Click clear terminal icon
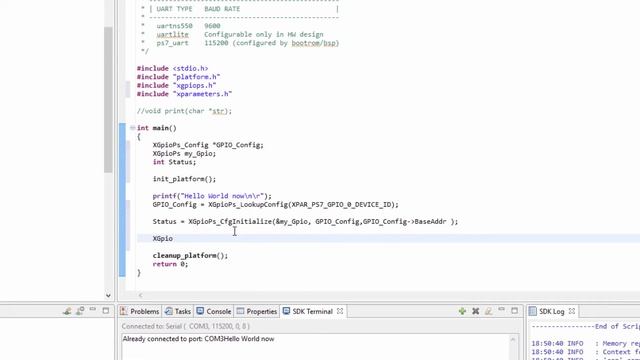Image resolution: width=640 pixels, height=360 pixels. [489, 311]
